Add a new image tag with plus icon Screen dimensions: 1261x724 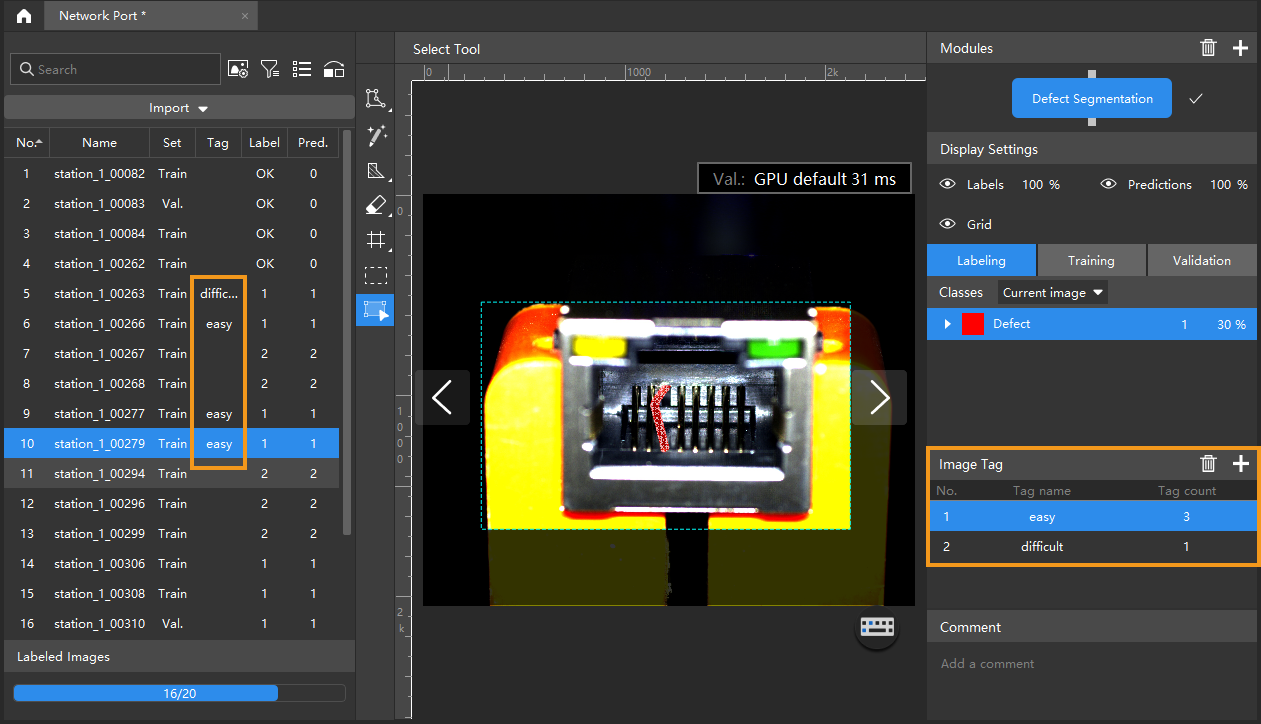(1241, 464)
